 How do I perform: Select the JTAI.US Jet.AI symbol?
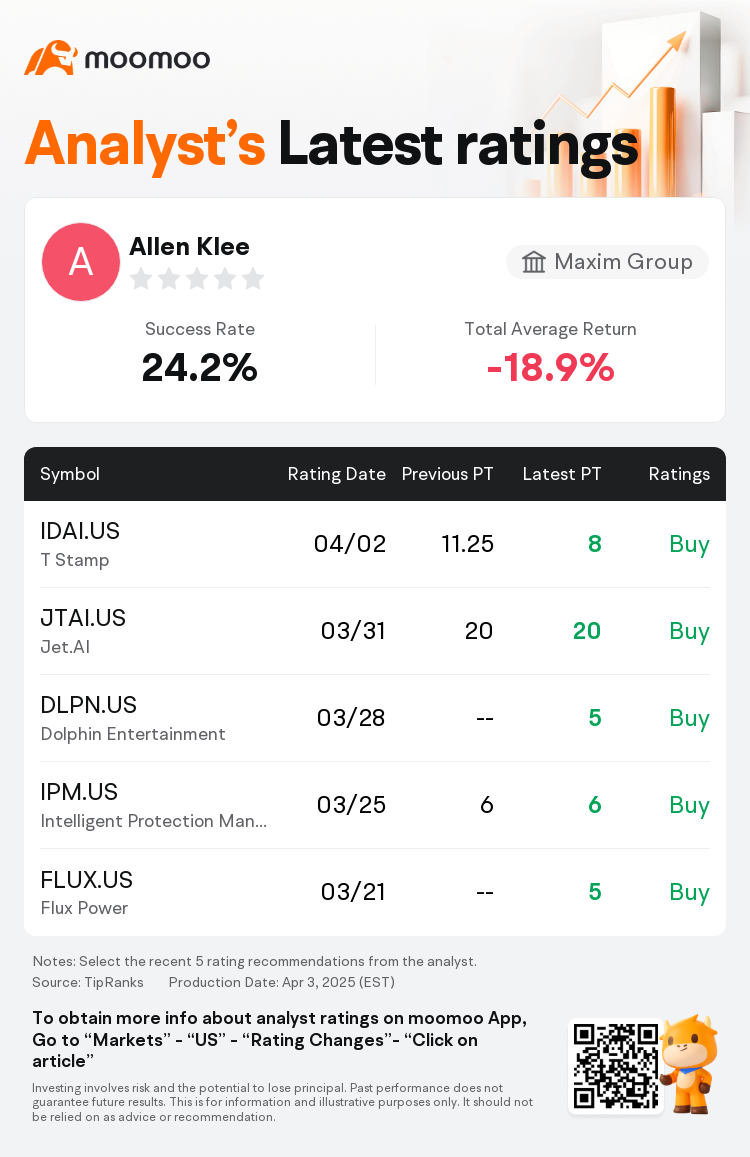click(83, 631)
